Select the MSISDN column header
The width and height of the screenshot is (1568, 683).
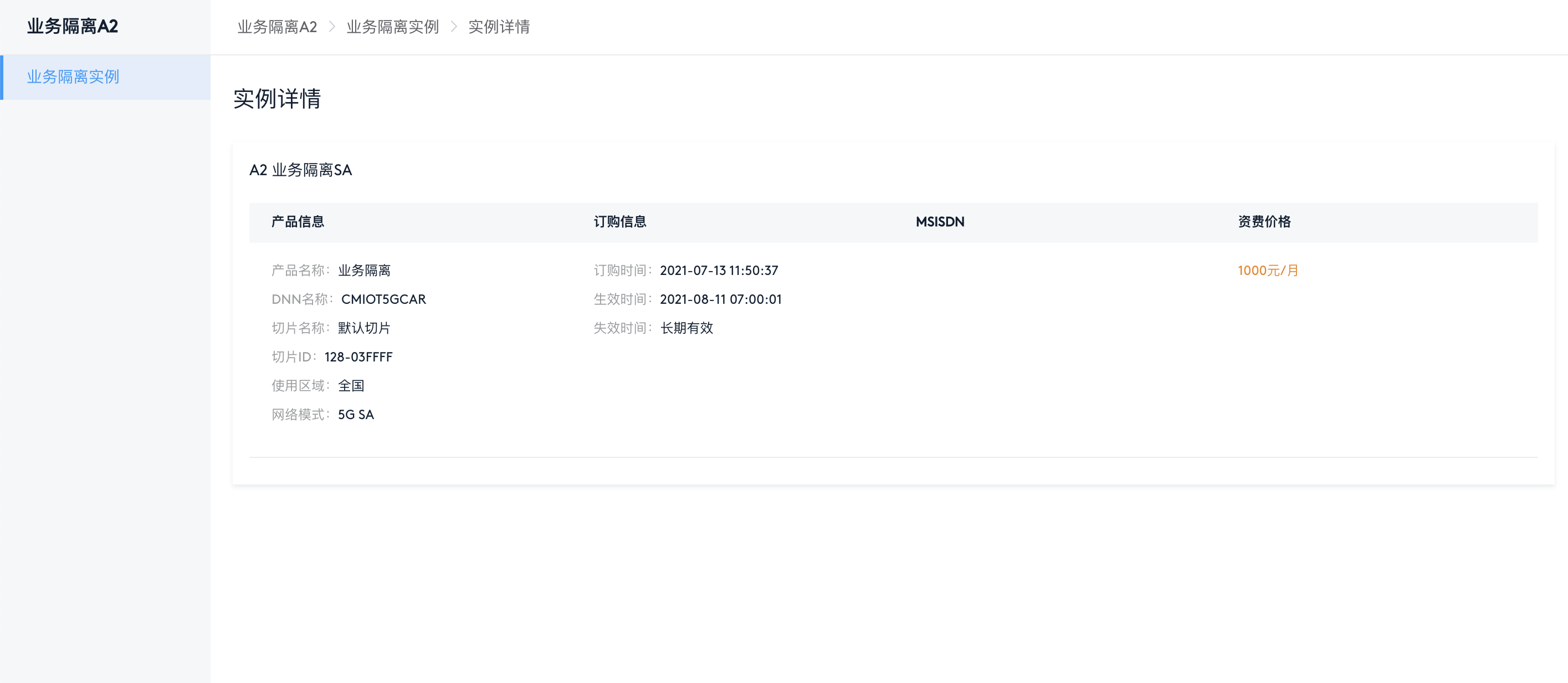click(939, 222)
